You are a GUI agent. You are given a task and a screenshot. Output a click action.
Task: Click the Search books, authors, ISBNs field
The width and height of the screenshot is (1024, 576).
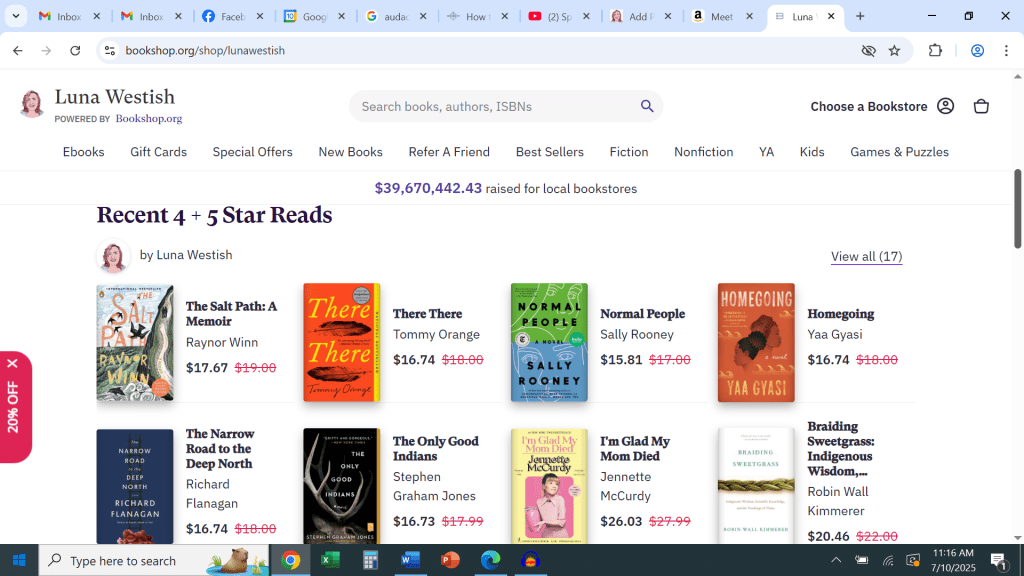click(495, 106)
